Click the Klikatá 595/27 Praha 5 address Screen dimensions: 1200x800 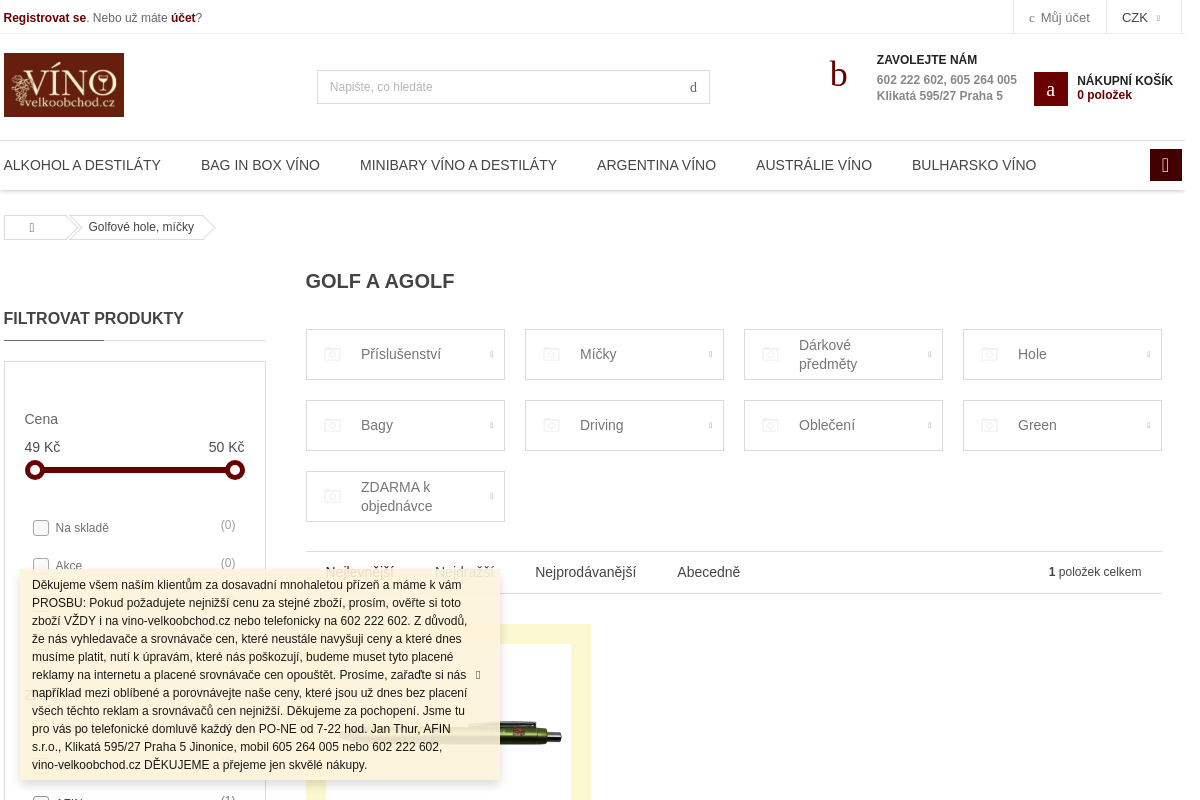coord(940,96)
